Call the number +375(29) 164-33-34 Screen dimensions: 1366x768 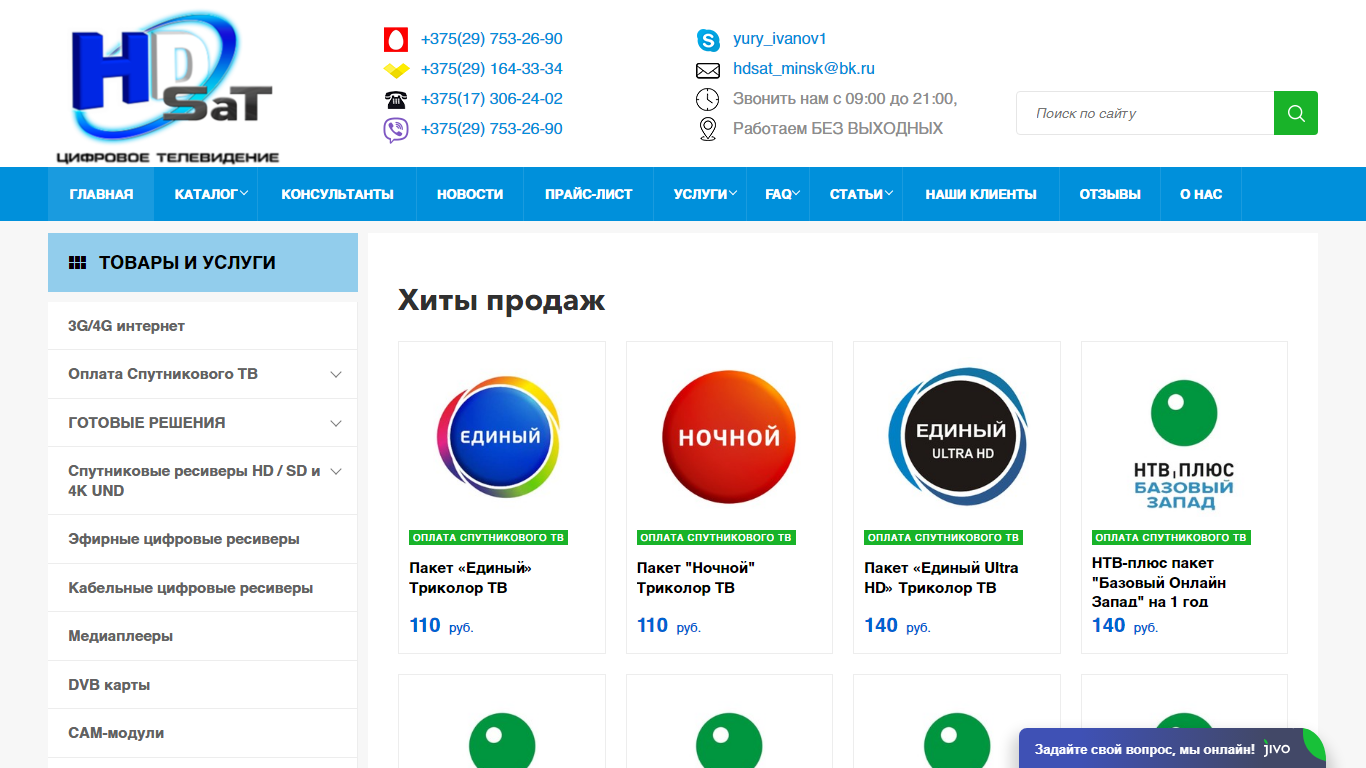[491, 69]
